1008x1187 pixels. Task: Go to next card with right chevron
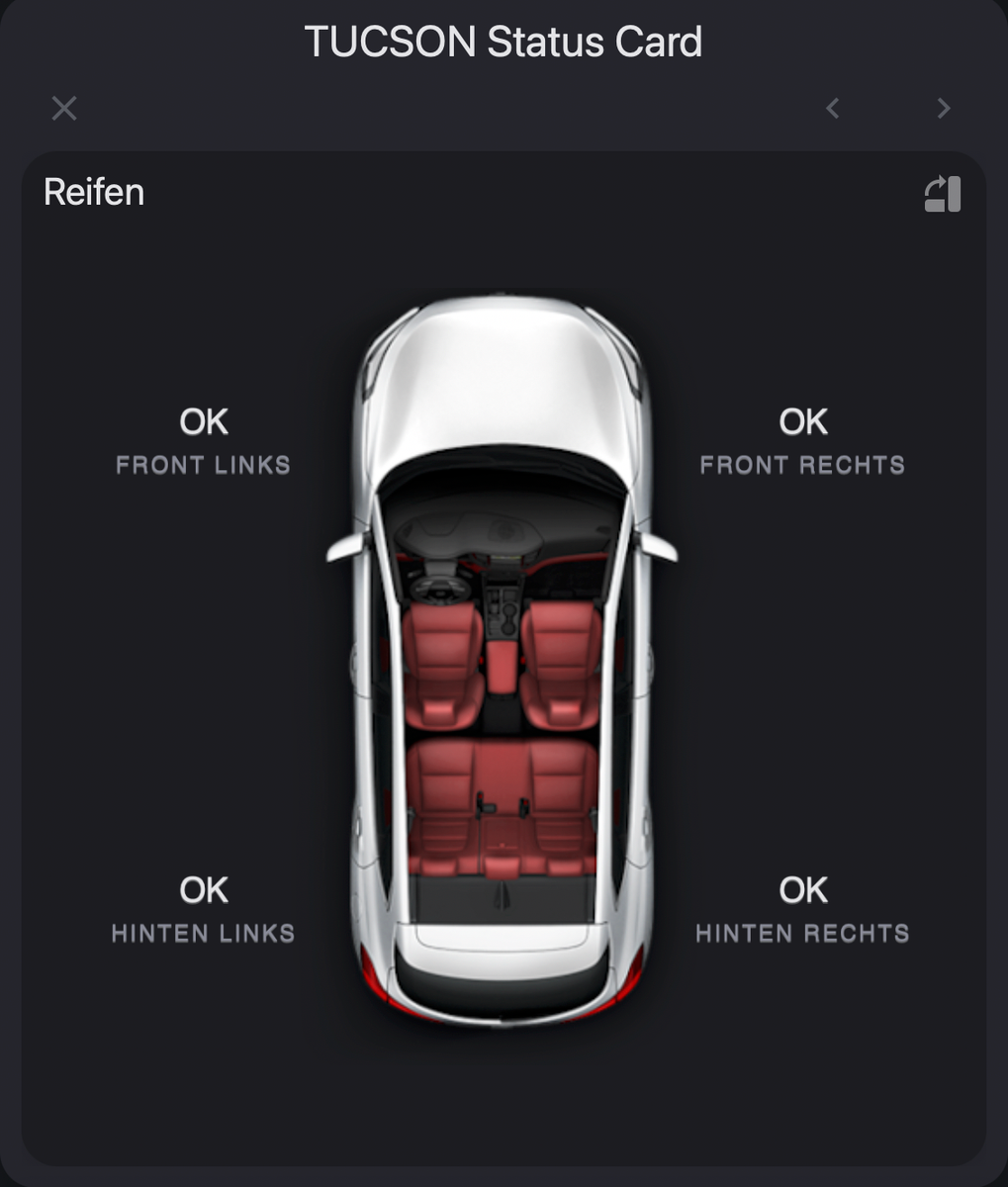944,108
